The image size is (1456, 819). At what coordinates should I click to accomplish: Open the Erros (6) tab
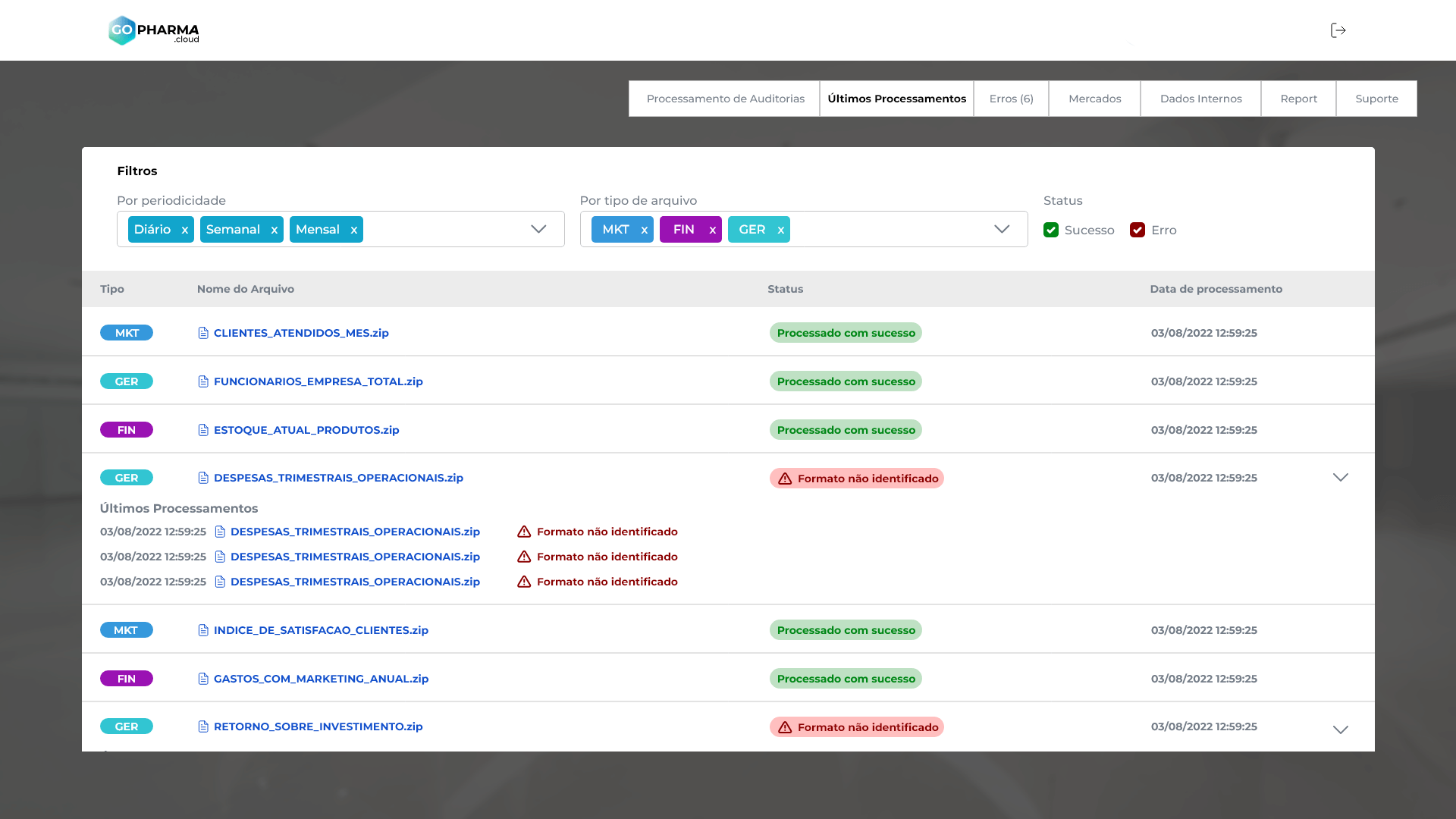click(1012, 99)
